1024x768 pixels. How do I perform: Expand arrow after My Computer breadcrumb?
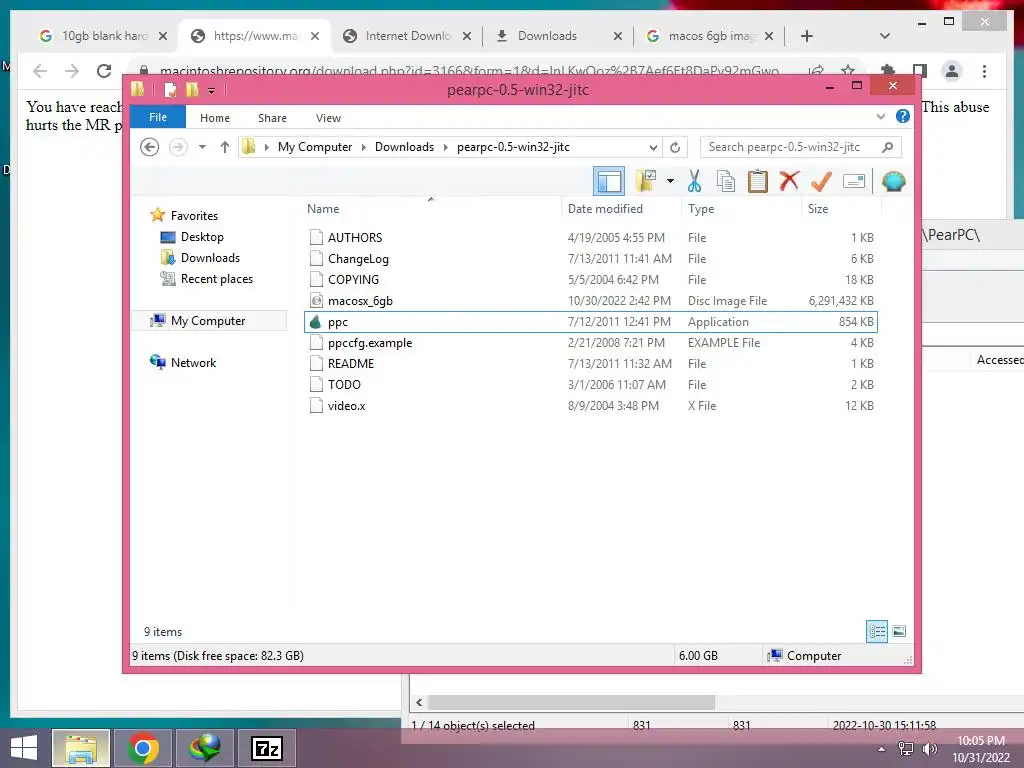364,147
